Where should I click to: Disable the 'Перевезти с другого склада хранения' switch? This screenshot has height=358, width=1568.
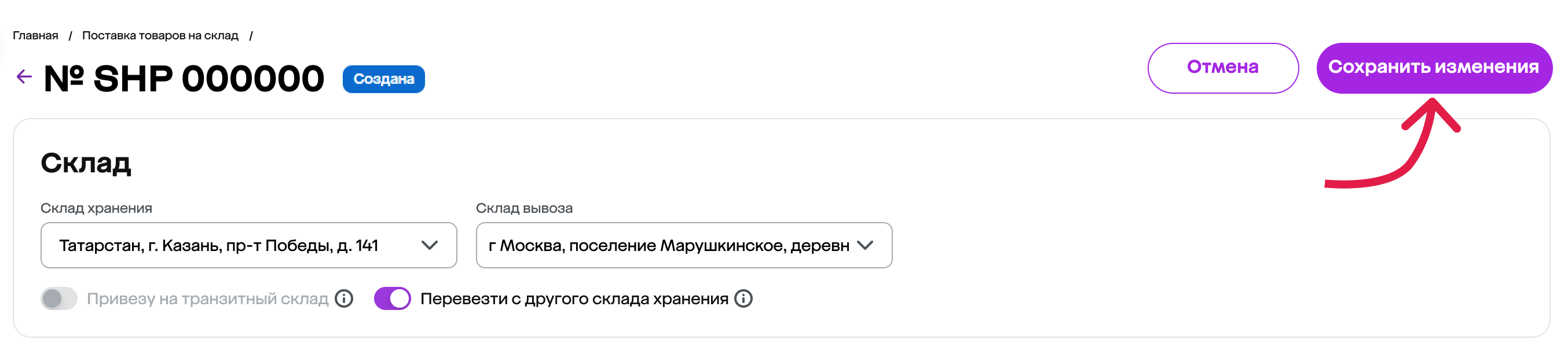392,298
